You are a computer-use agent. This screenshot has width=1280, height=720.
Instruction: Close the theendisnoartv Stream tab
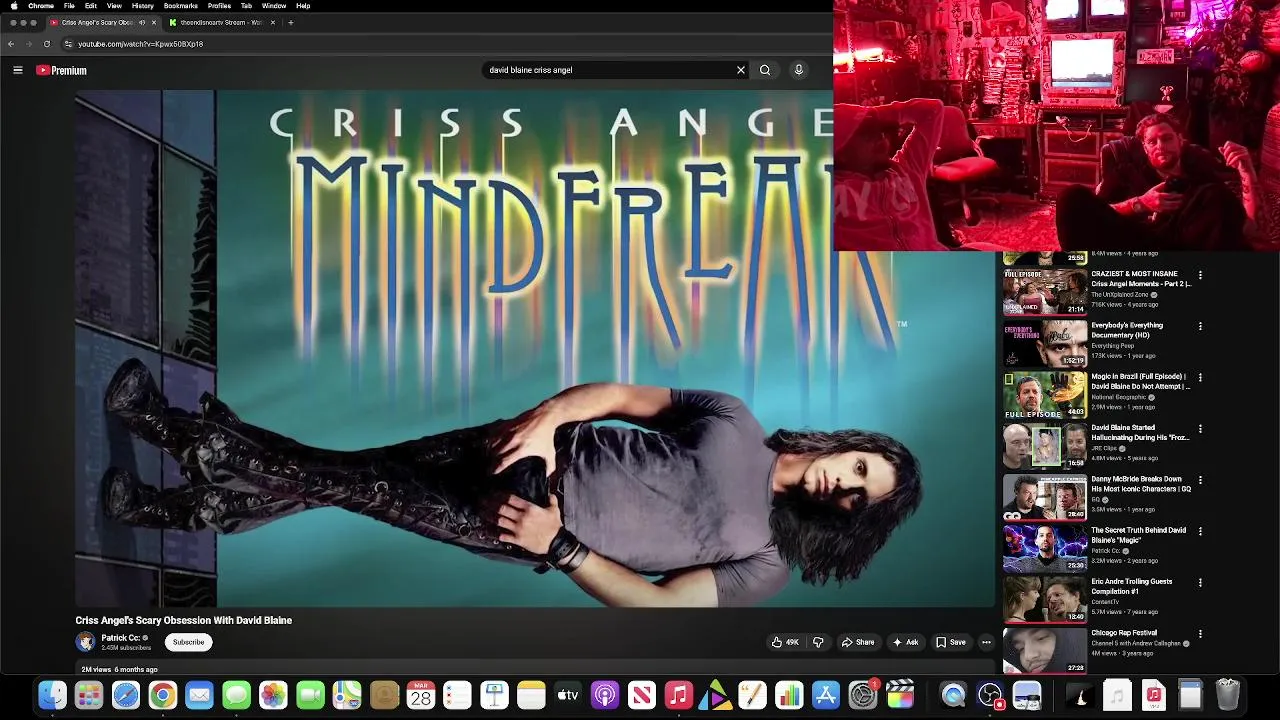click(273, 22)
